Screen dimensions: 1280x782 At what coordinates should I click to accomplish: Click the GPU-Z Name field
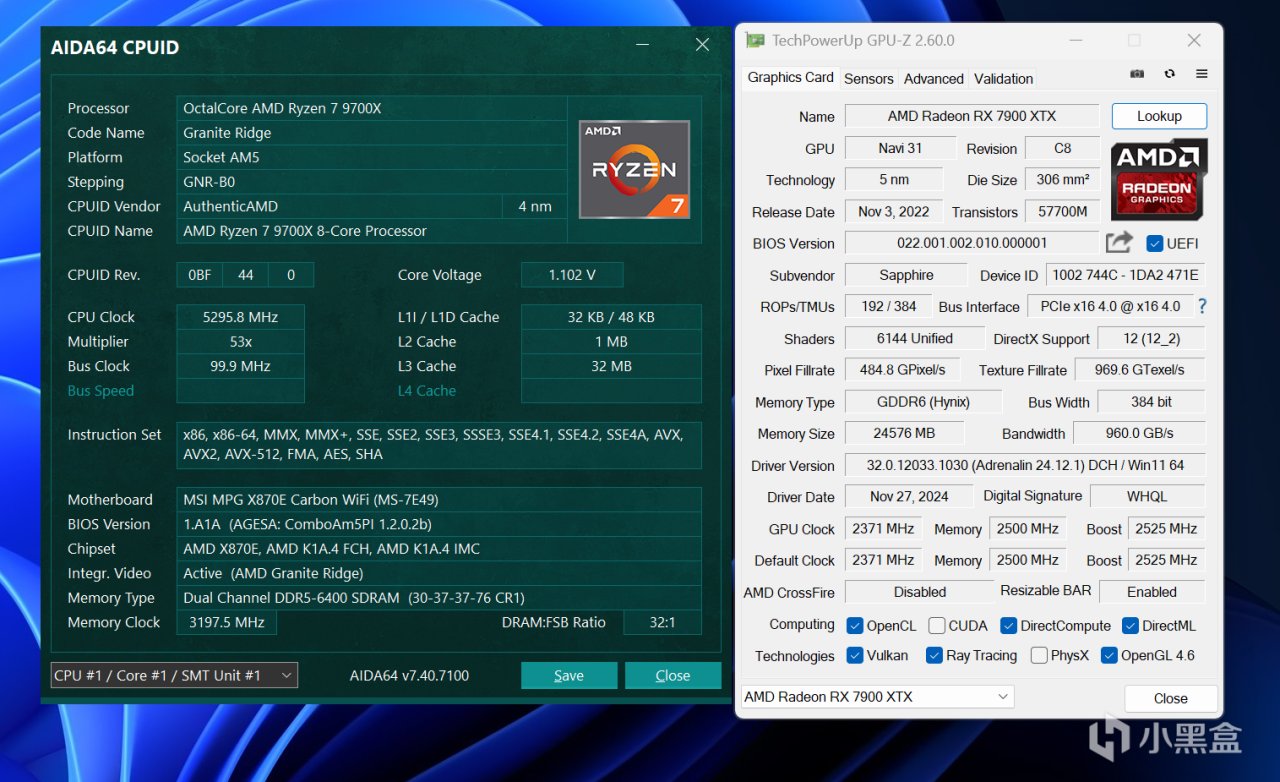pos(972,116)
